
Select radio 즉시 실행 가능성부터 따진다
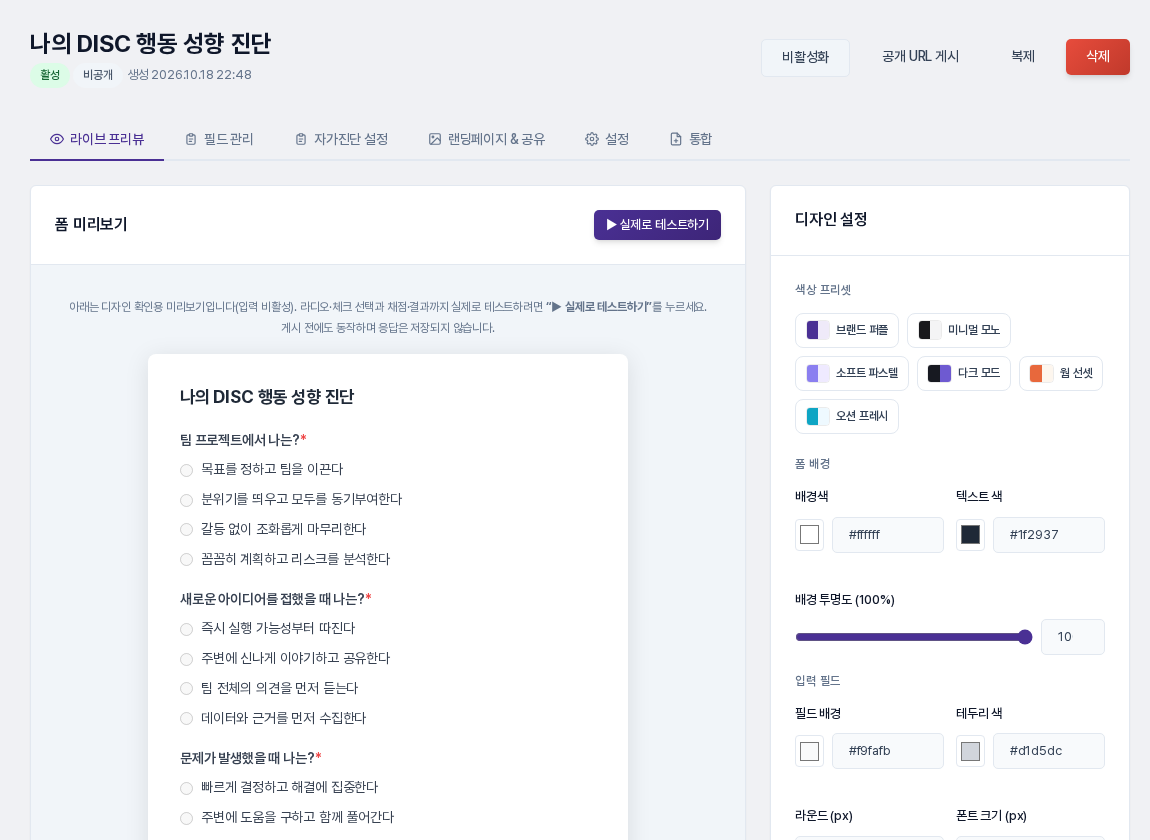point(186,629)
